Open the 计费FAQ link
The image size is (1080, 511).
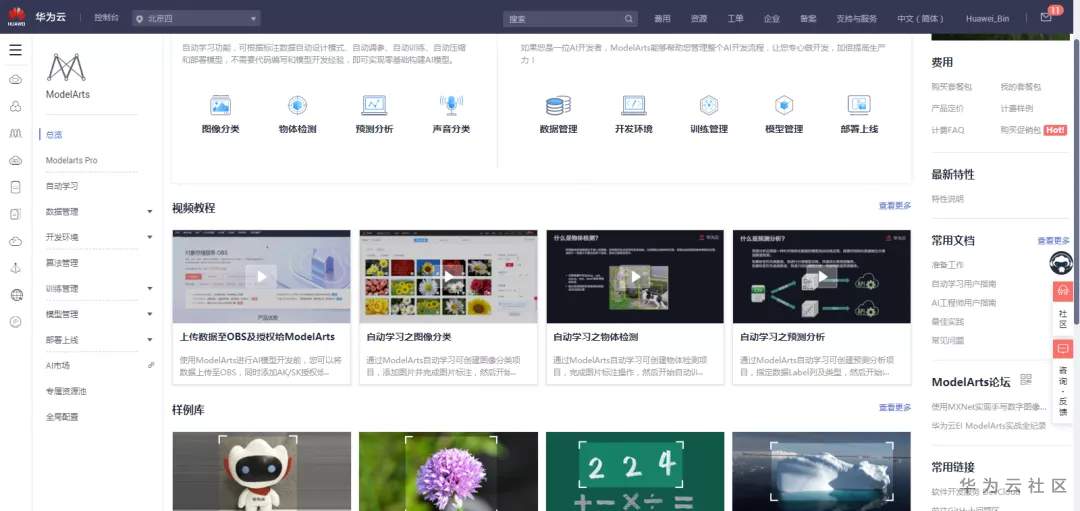[948, 129]
